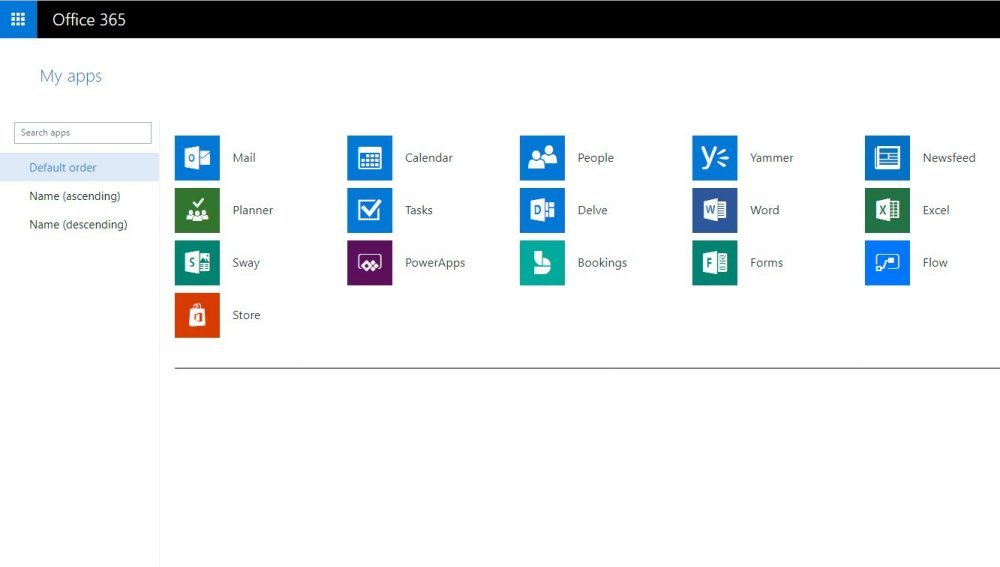Open the People app icon

(x=542, y=158)
